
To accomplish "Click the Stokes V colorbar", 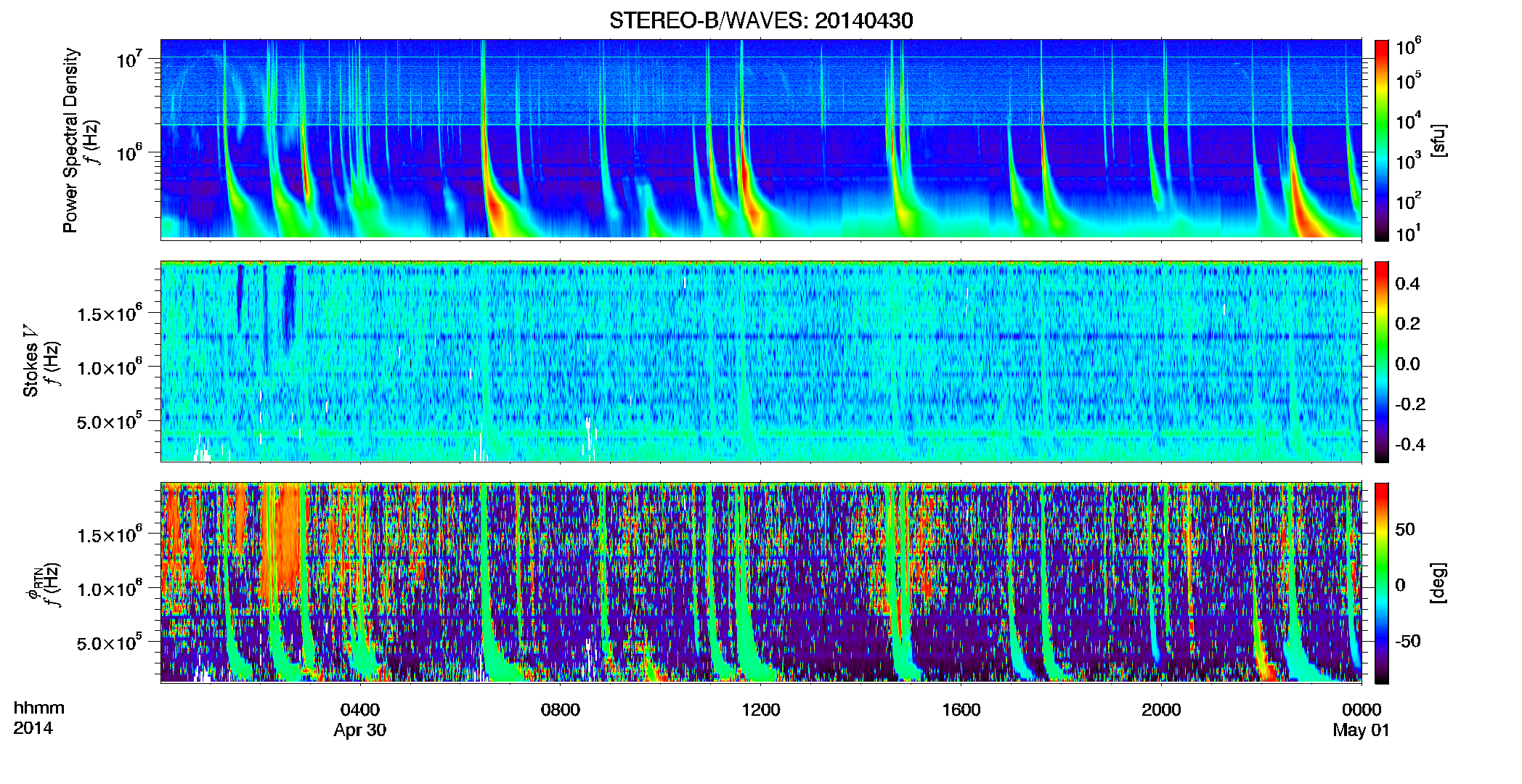I will 1382,362.
